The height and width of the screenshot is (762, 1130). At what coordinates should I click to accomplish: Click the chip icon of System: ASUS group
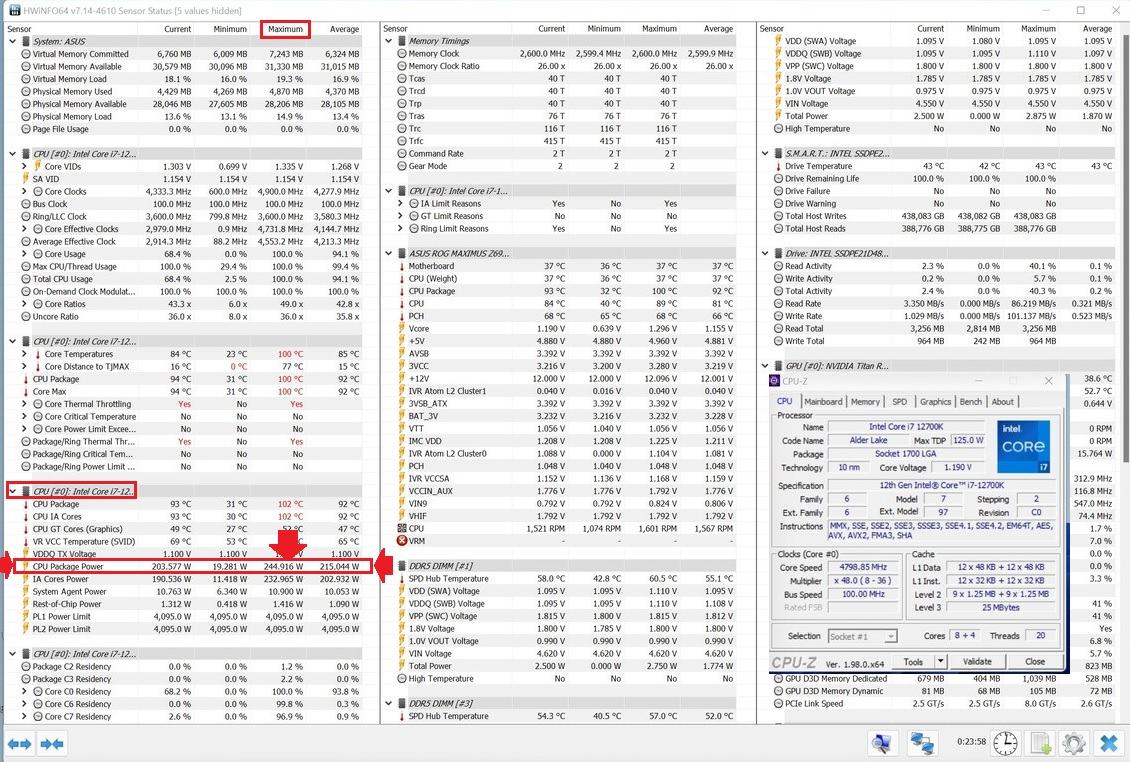(x=25, y=41)
